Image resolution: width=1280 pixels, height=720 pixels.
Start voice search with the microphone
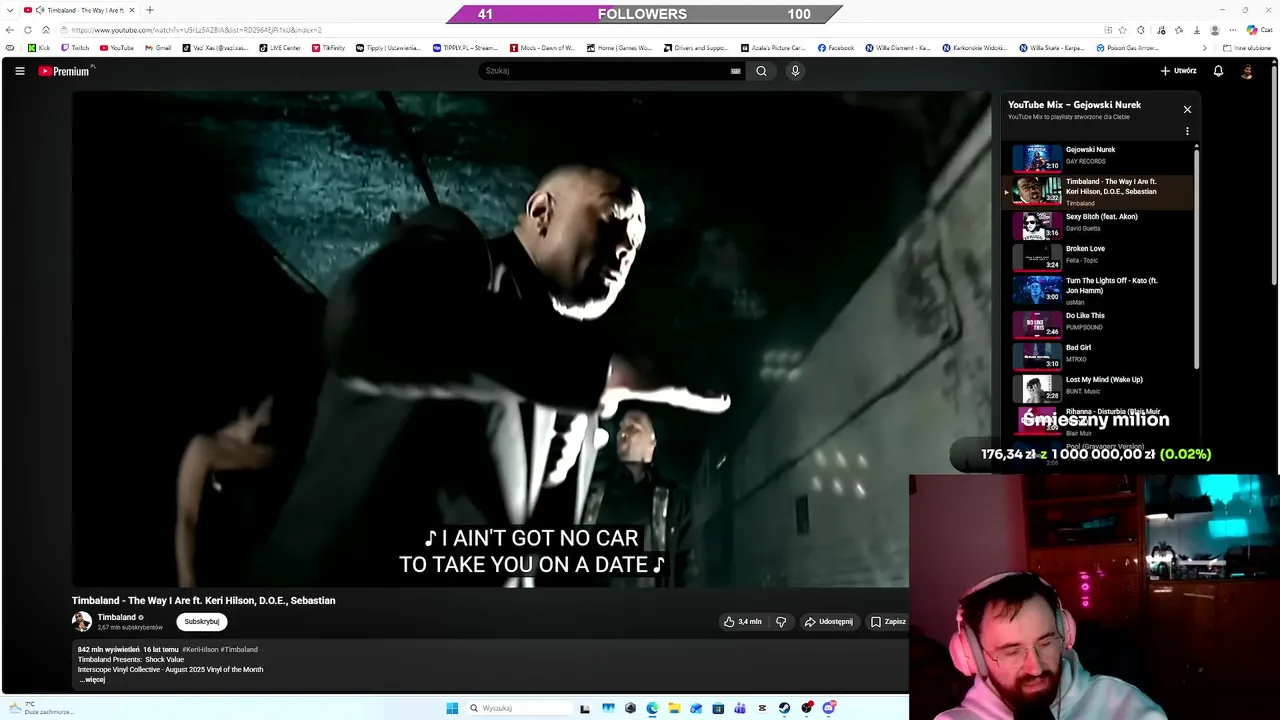pyautogui.click(x=795, y=71)
